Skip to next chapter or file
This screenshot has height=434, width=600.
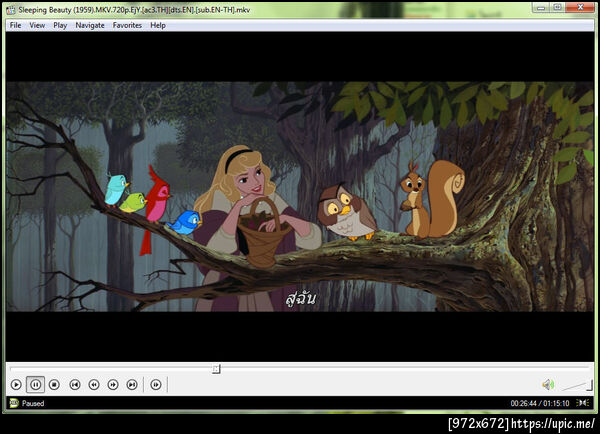point(132,384)
